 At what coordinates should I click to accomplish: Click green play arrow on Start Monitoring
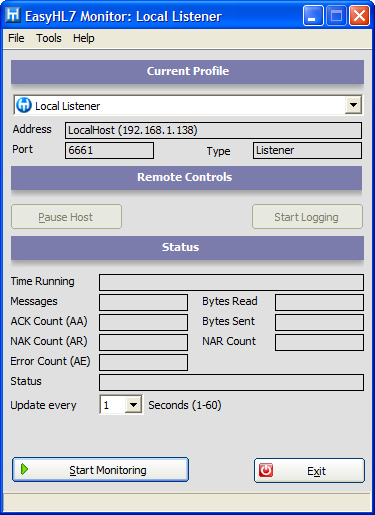point(24,469)
